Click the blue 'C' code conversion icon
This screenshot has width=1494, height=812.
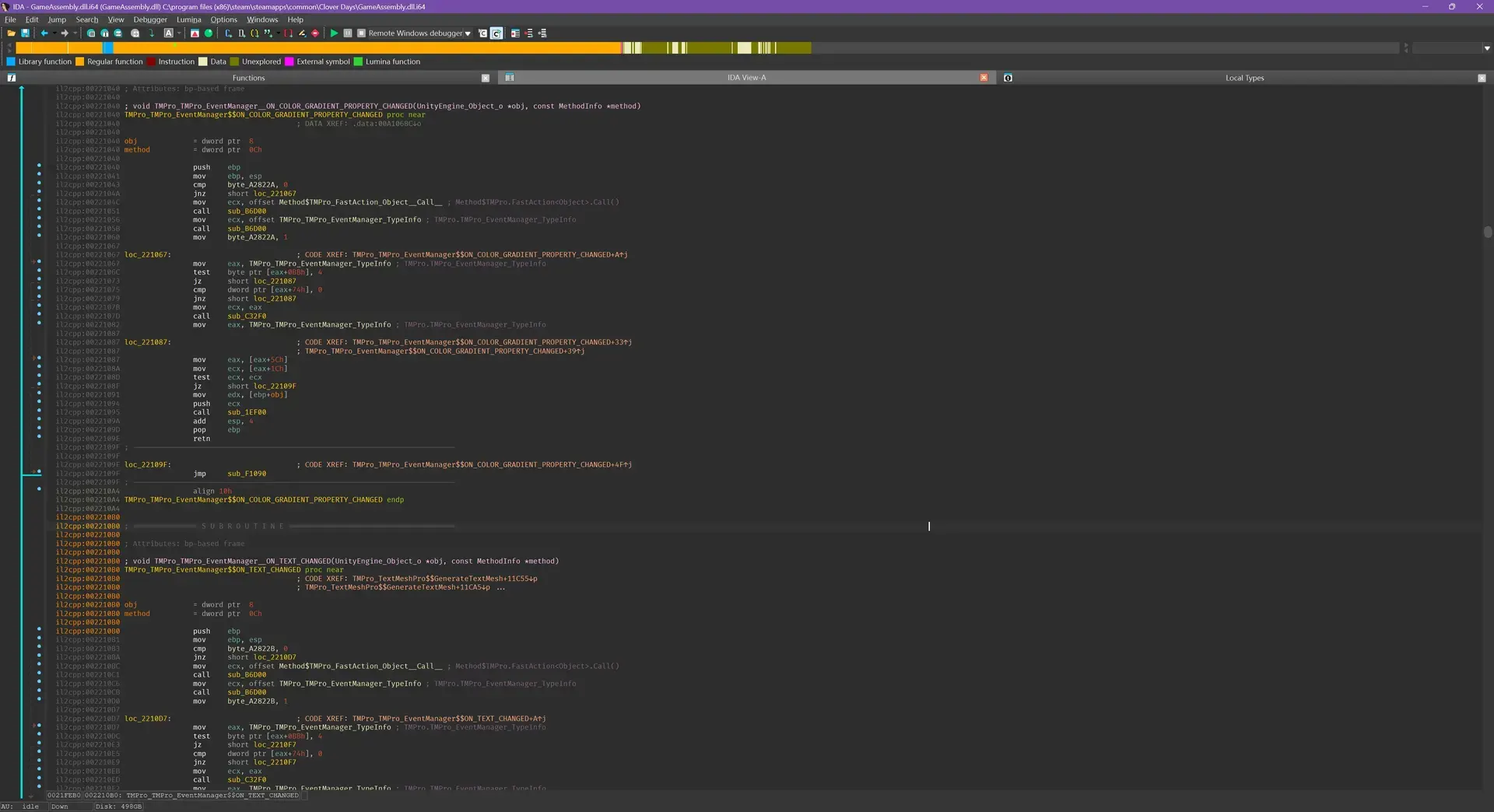228,33
